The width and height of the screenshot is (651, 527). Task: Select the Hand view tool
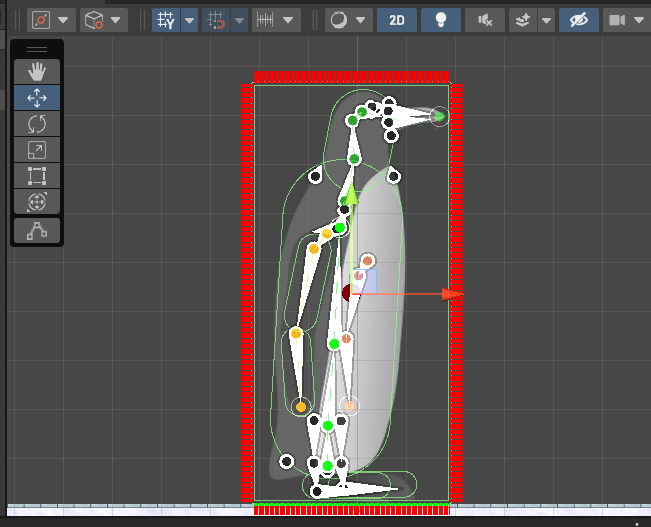click(37, 71)
